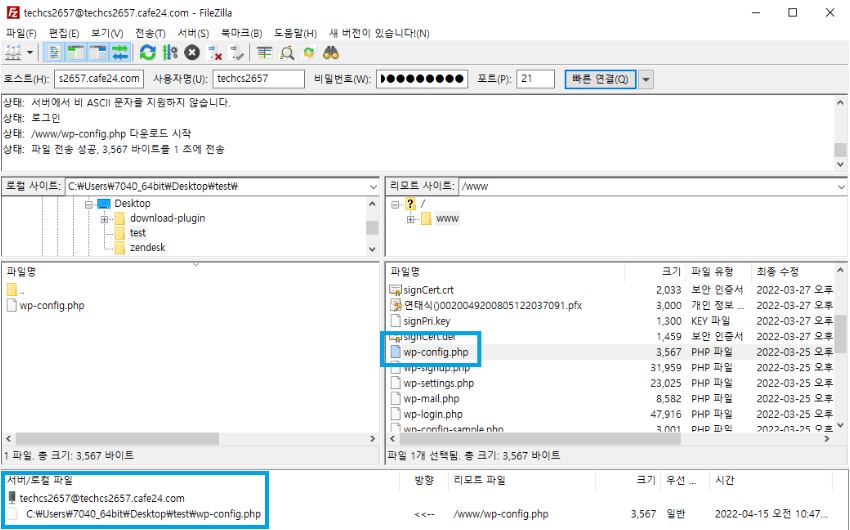Screen dimensions: 850x530
Task: Toggle the transfer queue display
Action: click(120, 53)
